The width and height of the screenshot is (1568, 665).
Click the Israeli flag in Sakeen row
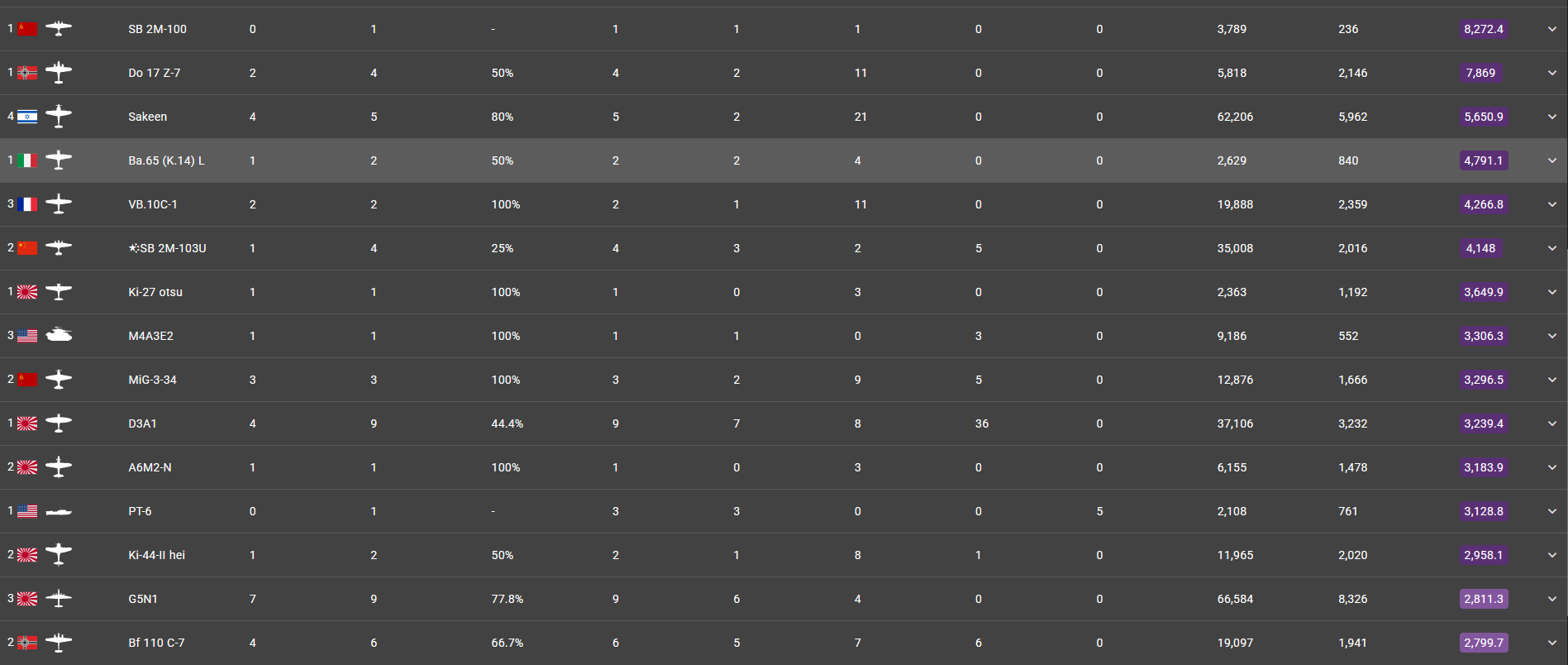click(27, 117)
